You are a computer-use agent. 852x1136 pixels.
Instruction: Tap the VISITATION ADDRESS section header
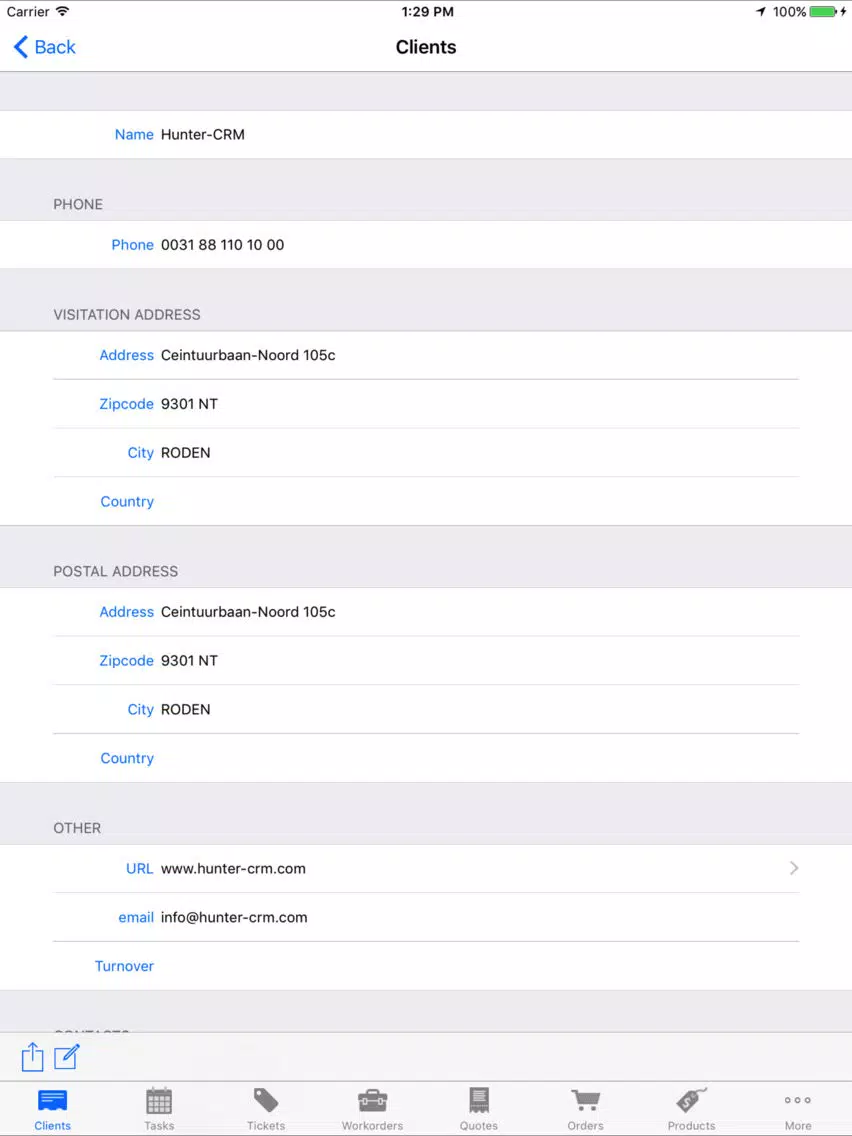pos(127,314)
